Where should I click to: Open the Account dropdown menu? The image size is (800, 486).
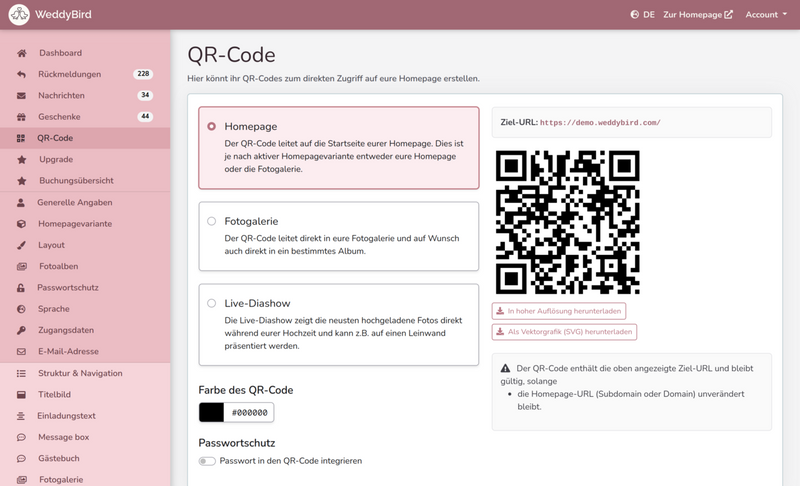[766, 14]
